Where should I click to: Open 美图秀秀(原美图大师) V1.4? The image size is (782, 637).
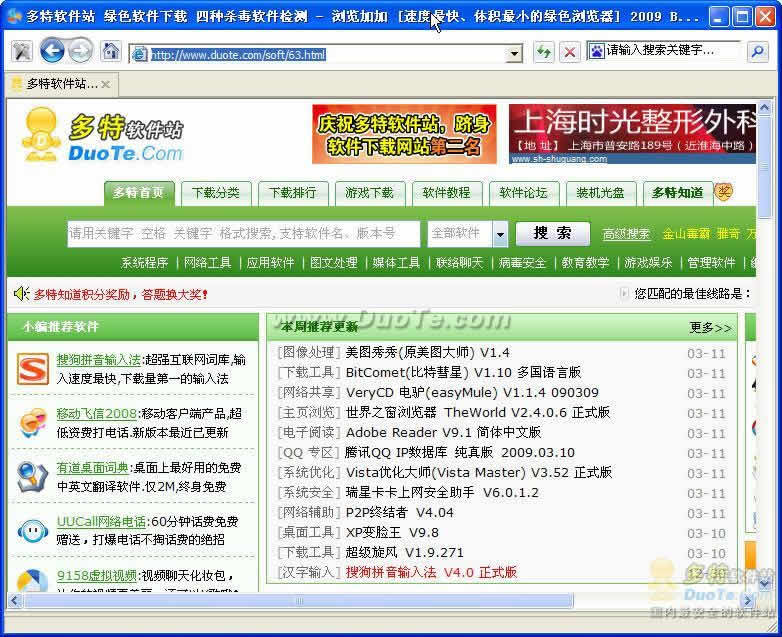[x=427, y=353]
